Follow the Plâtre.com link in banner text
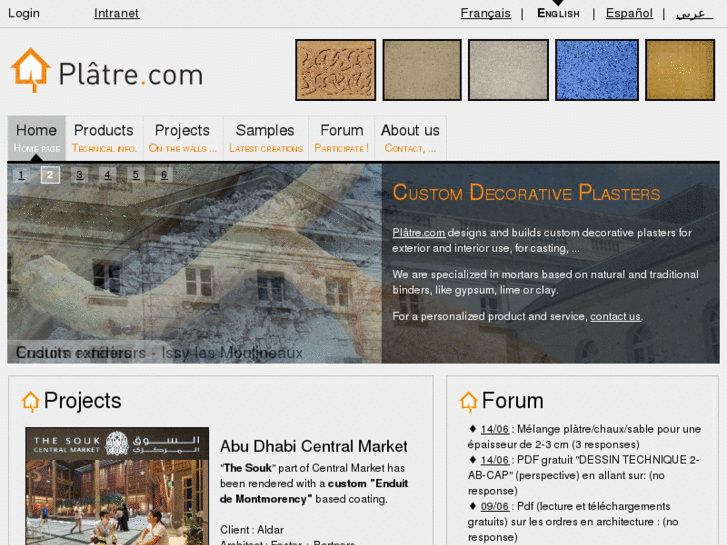Image resolution: width=727 pixels, height=545 pixels. coord(418,232)
